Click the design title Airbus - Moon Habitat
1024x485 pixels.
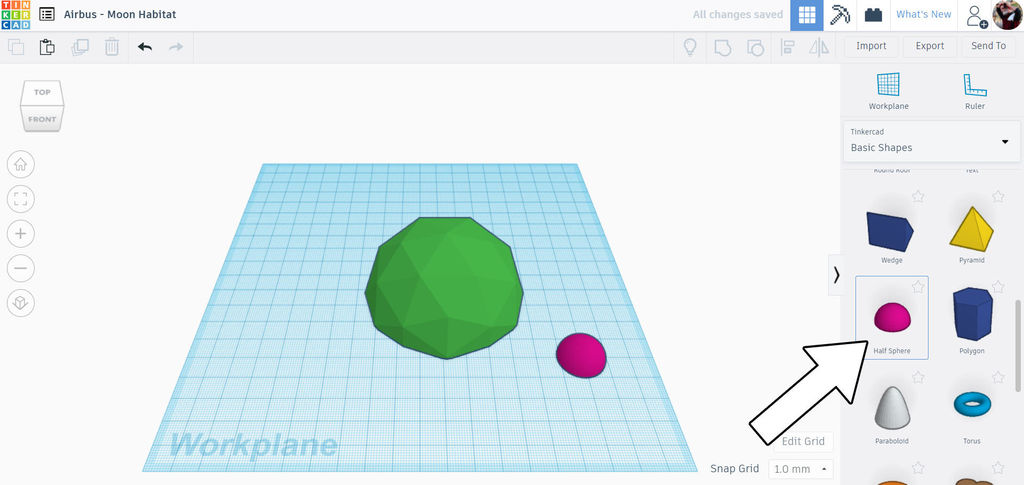120,14
